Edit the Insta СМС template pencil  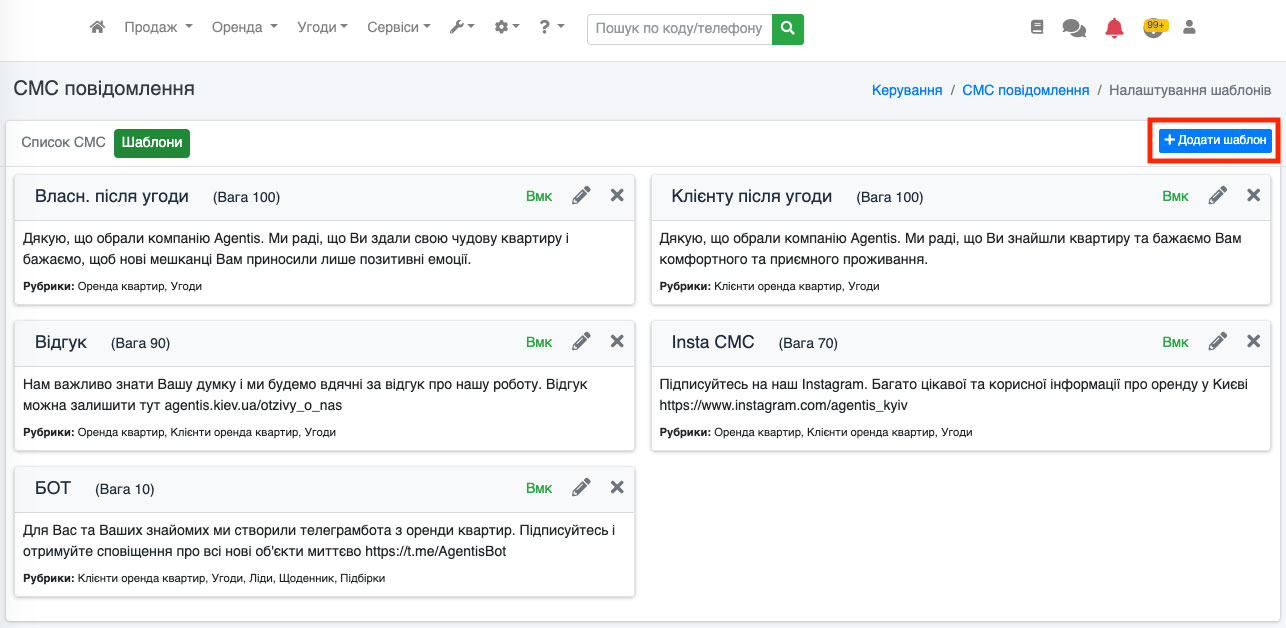(x=1217, y=342)
